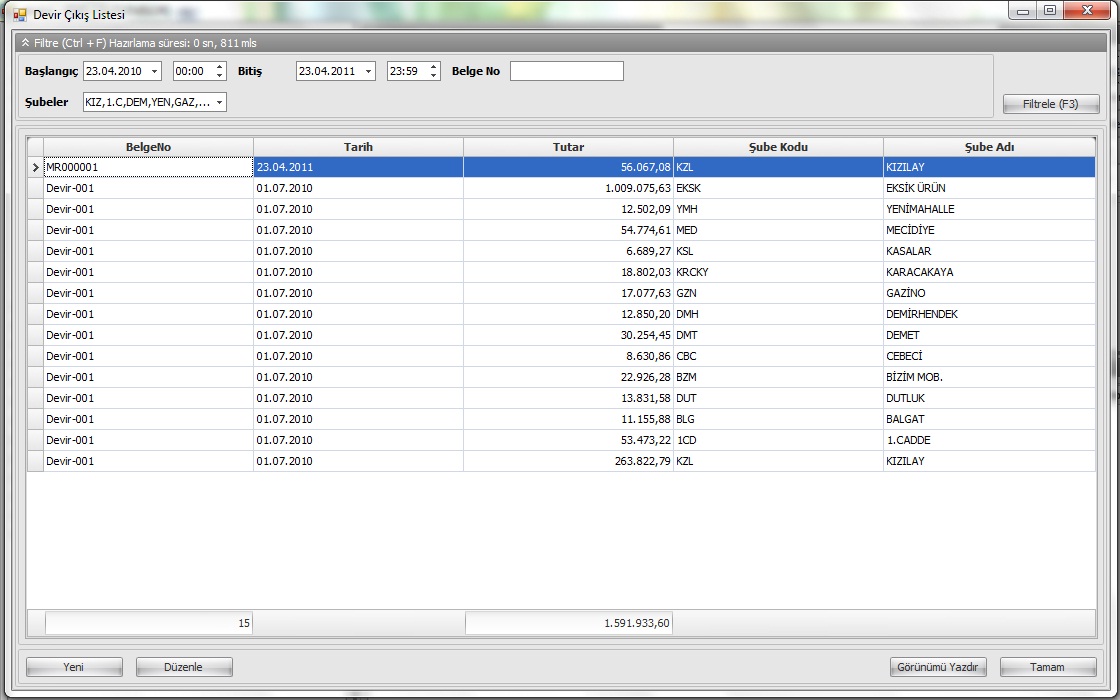Select the DMT branch code cell
Viewport: 1120px width, 700px height.
pos(779,335)
